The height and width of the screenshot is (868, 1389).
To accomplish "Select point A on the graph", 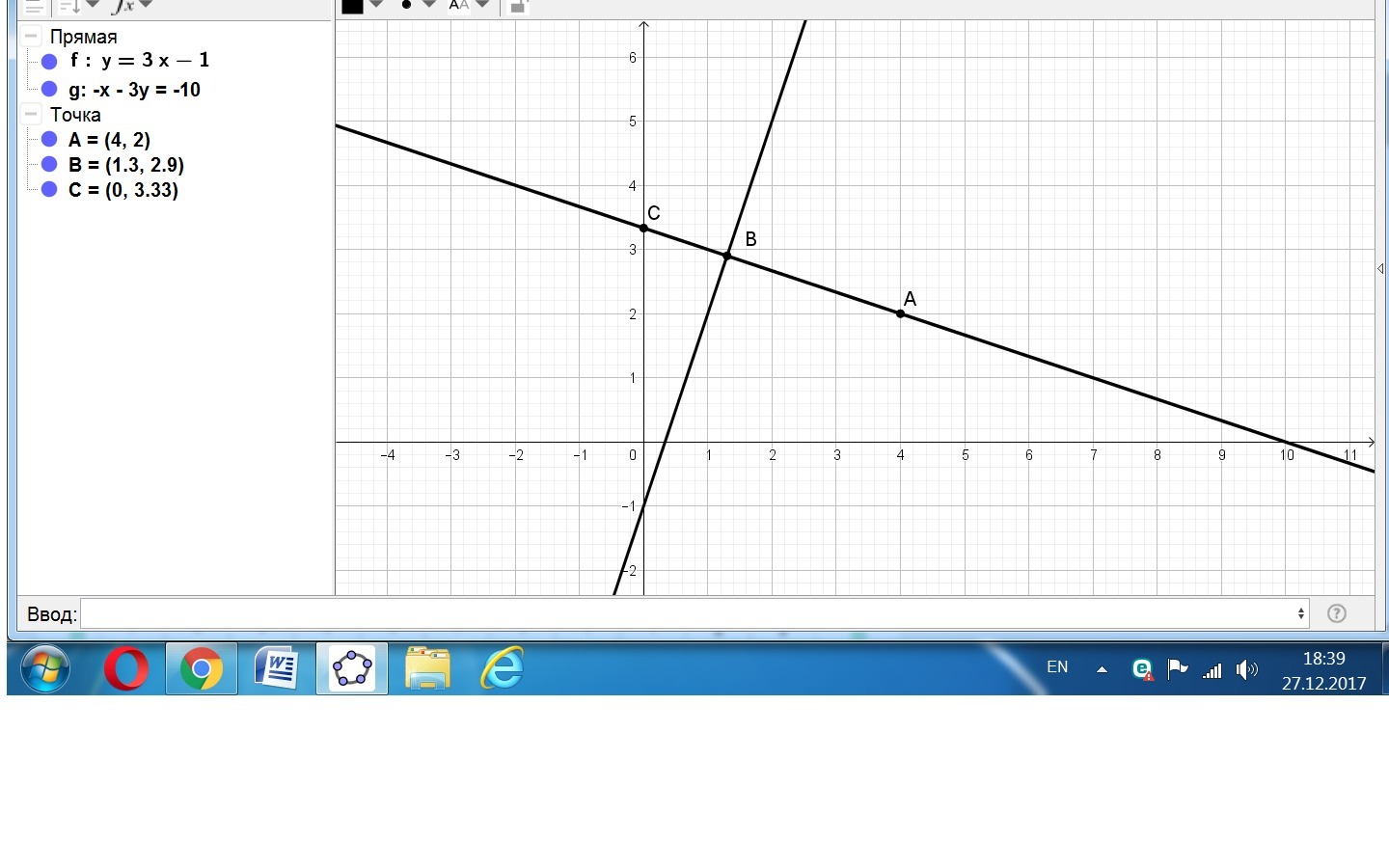I will click(901, 313).
